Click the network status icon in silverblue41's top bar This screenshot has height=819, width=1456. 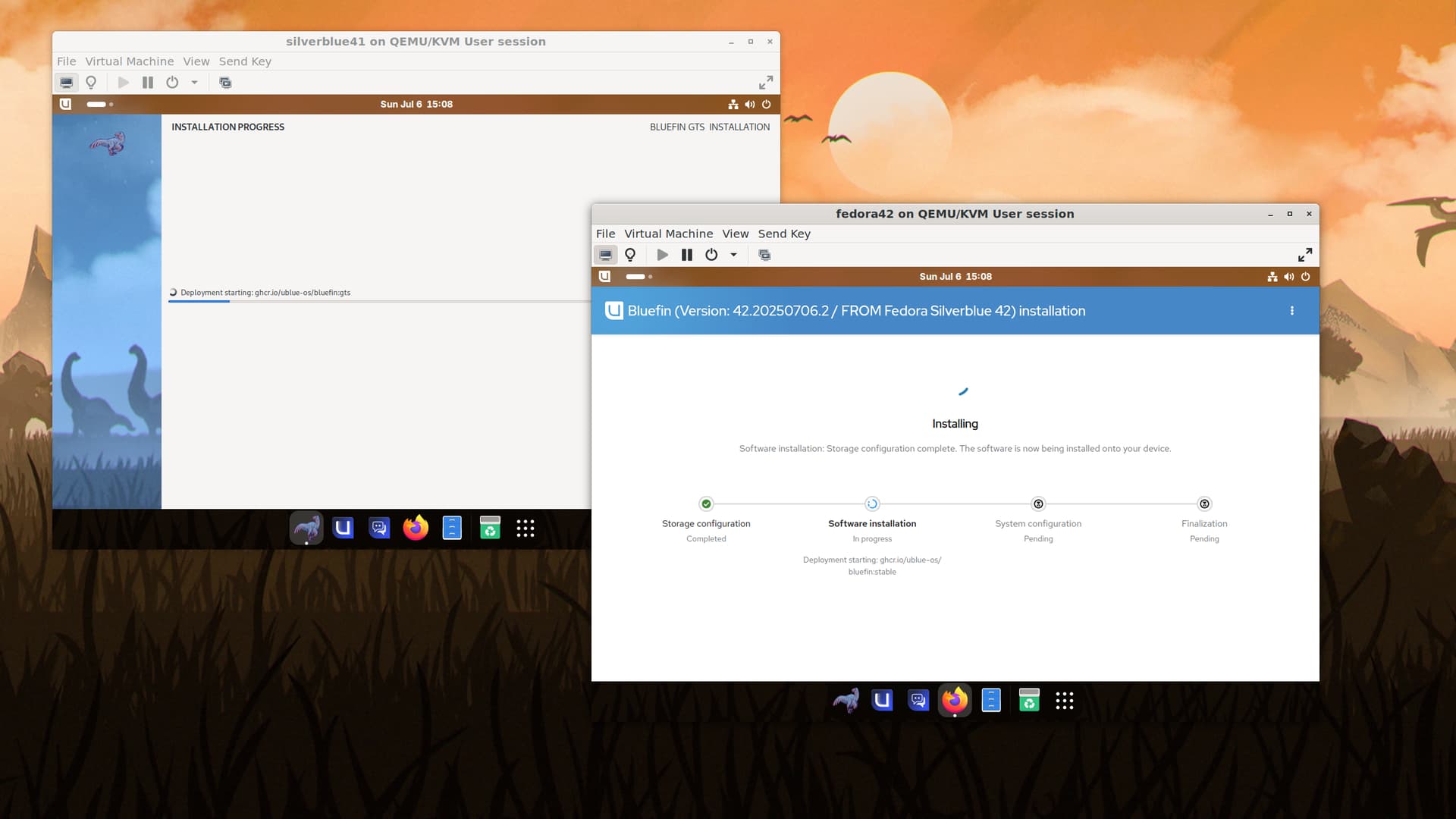(733, 105)
